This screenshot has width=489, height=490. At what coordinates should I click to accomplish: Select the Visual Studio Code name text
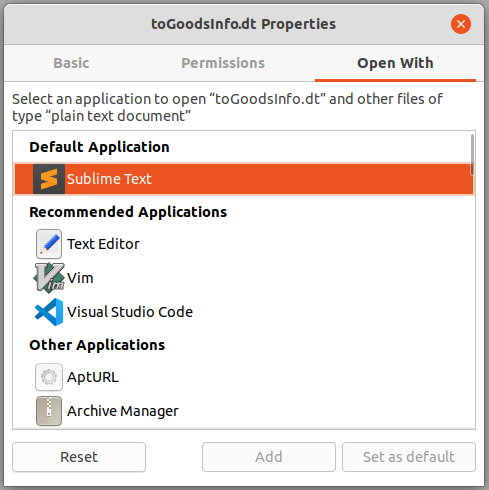130,312
